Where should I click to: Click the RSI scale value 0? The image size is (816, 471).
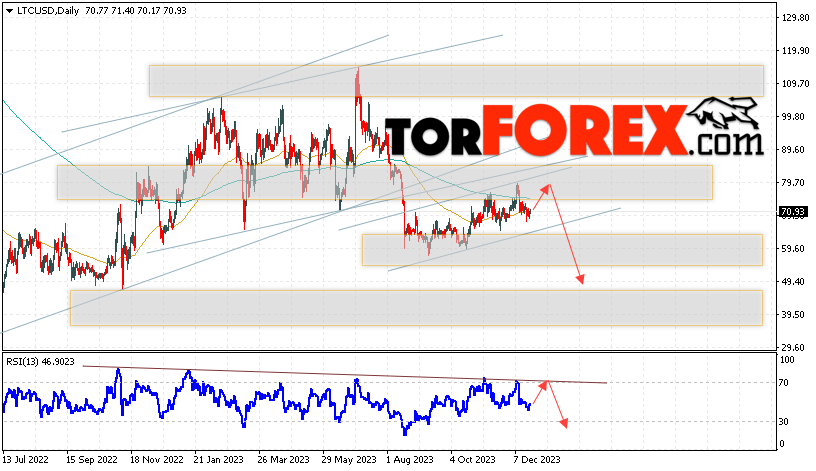(782, 444)
